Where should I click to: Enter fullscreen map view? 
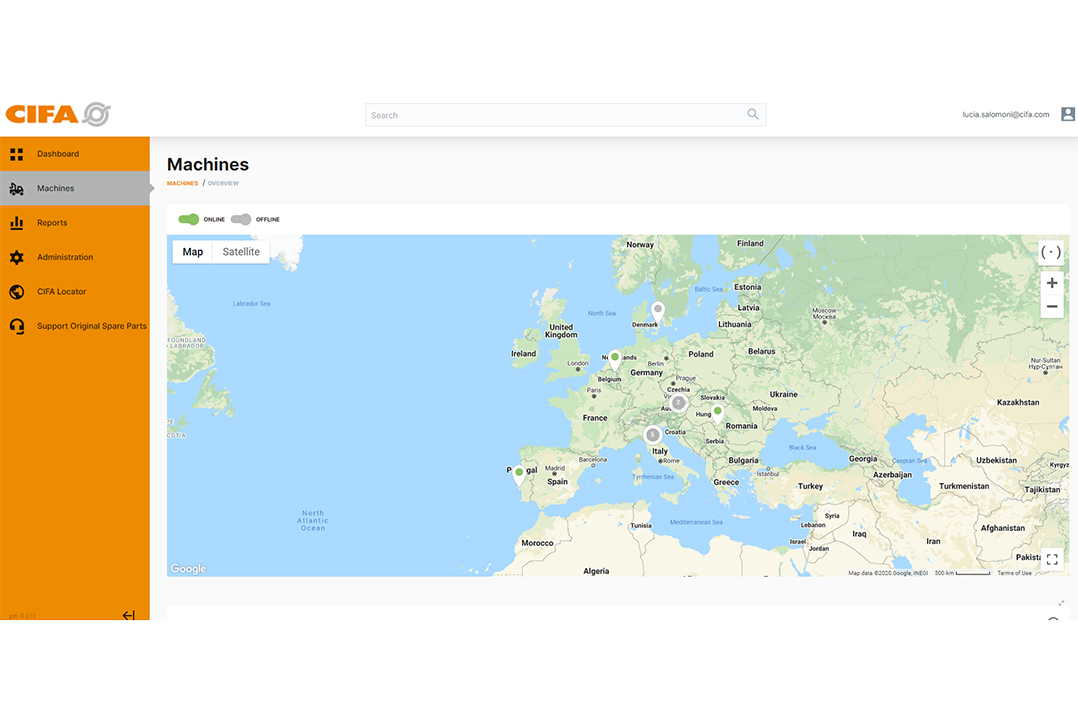1051,560
